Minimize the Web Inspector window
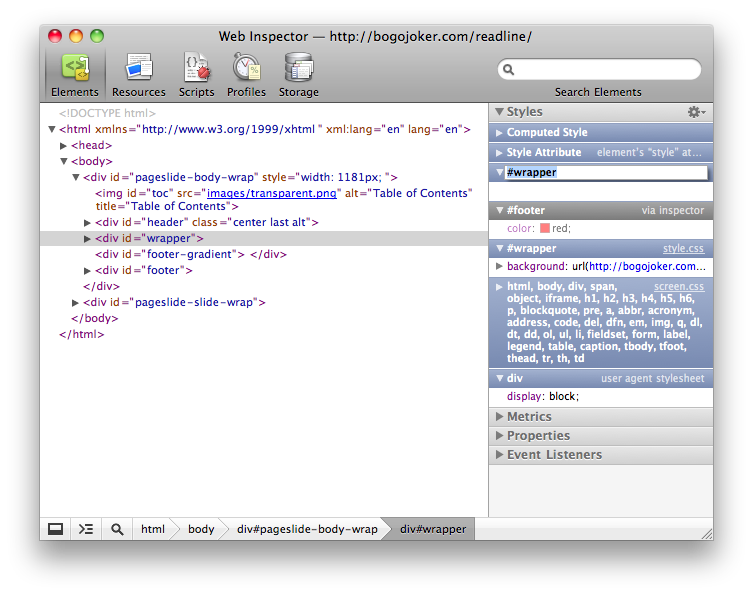Screen dimensions: 753x595 [x=76, y=36]
